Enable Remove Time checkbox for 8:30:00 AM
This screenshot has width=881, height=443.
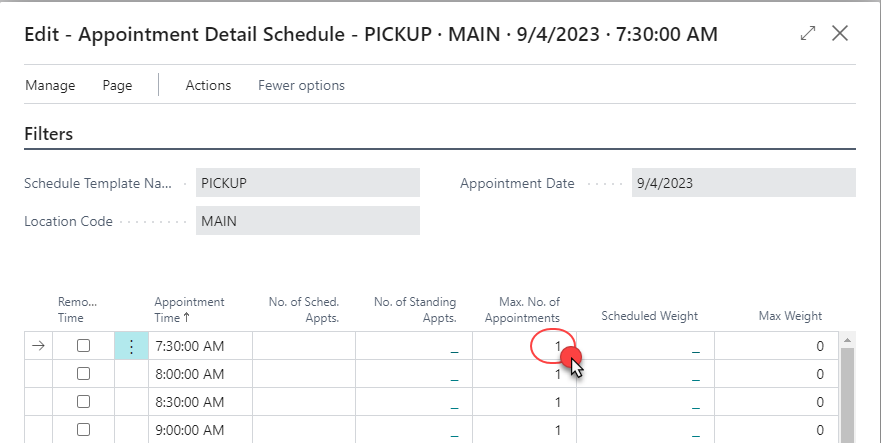84,402
